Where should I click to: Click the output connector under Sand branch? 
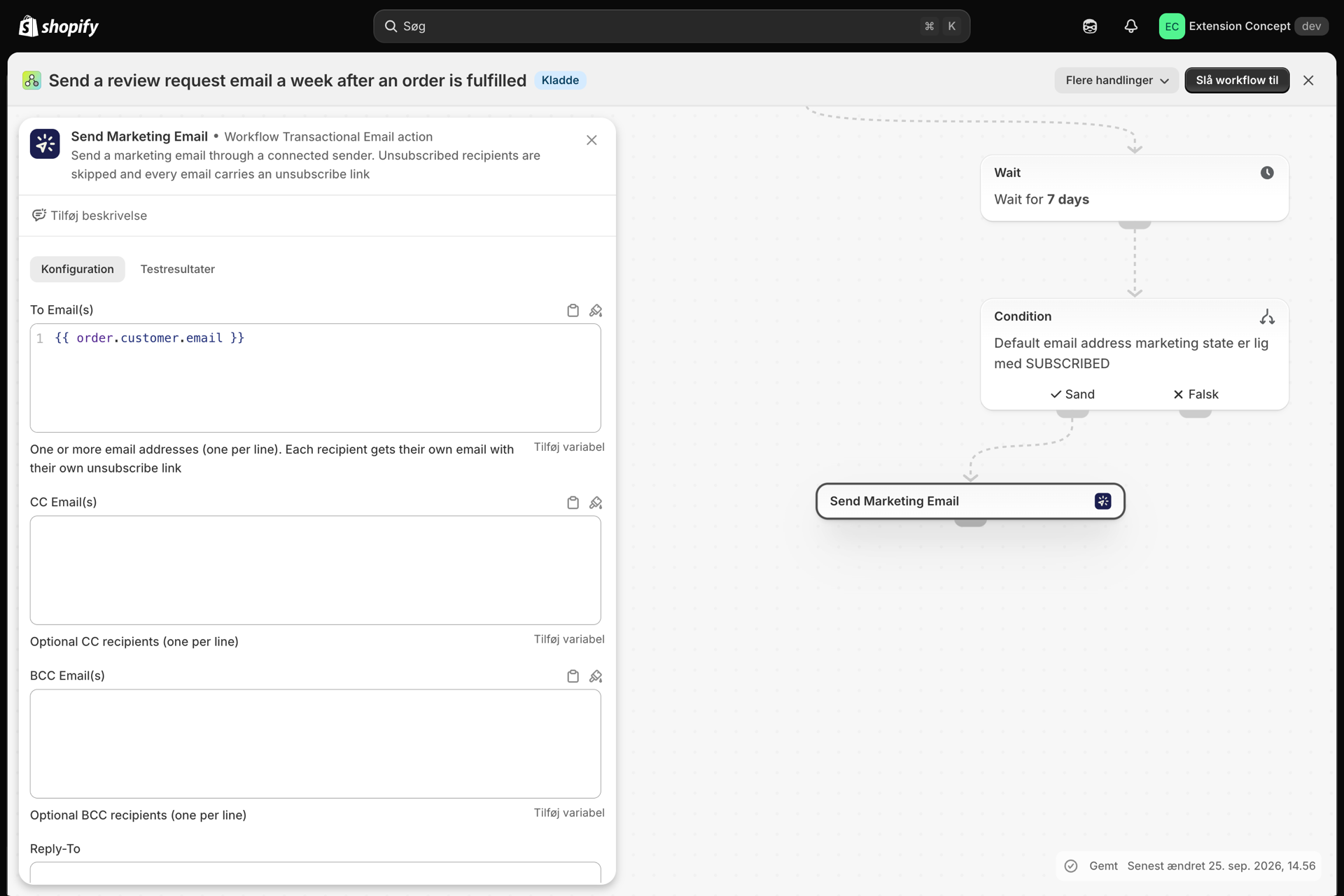point(1072,414)
